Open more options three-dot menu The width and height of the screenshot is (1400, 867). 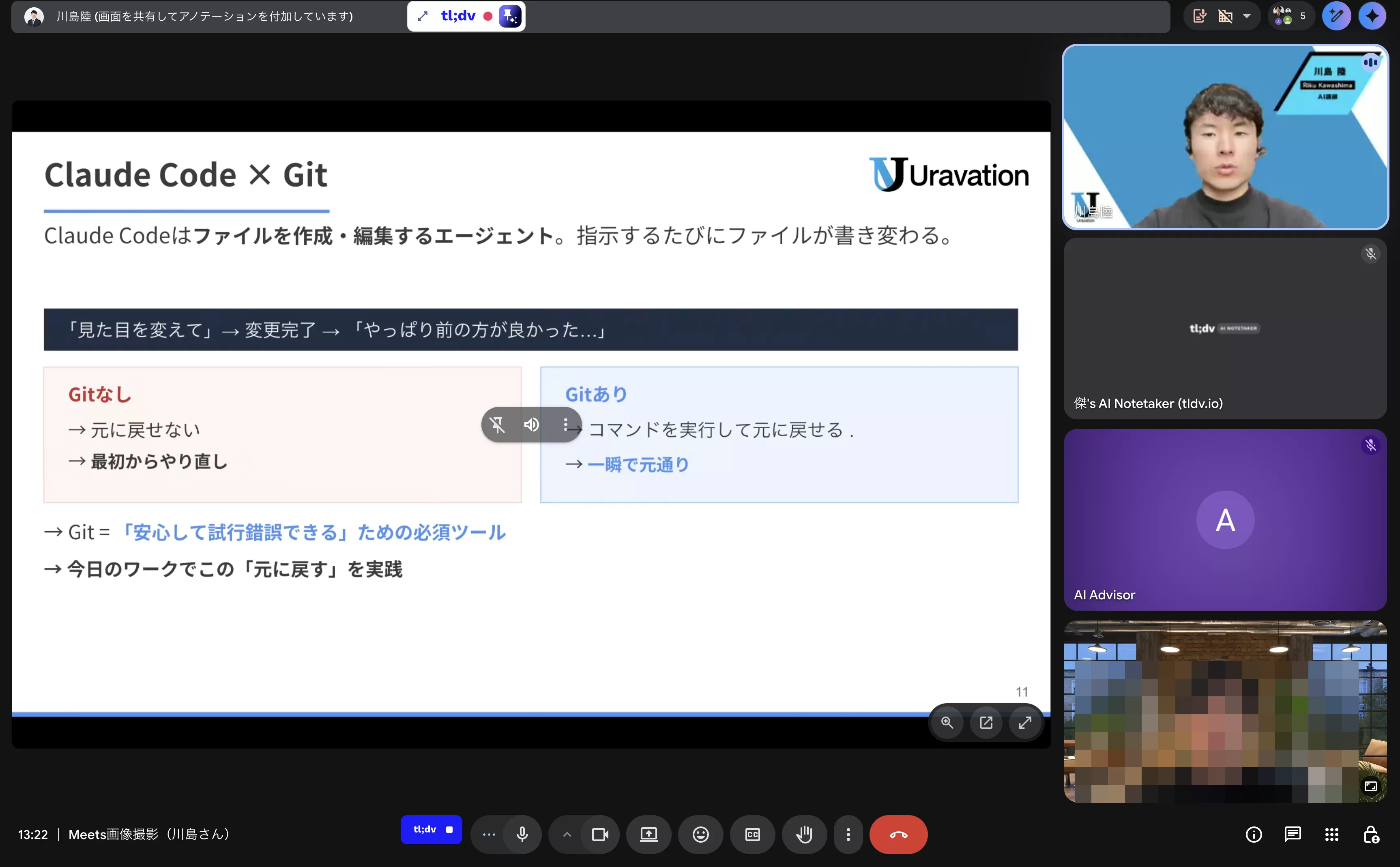click(848, 834)
